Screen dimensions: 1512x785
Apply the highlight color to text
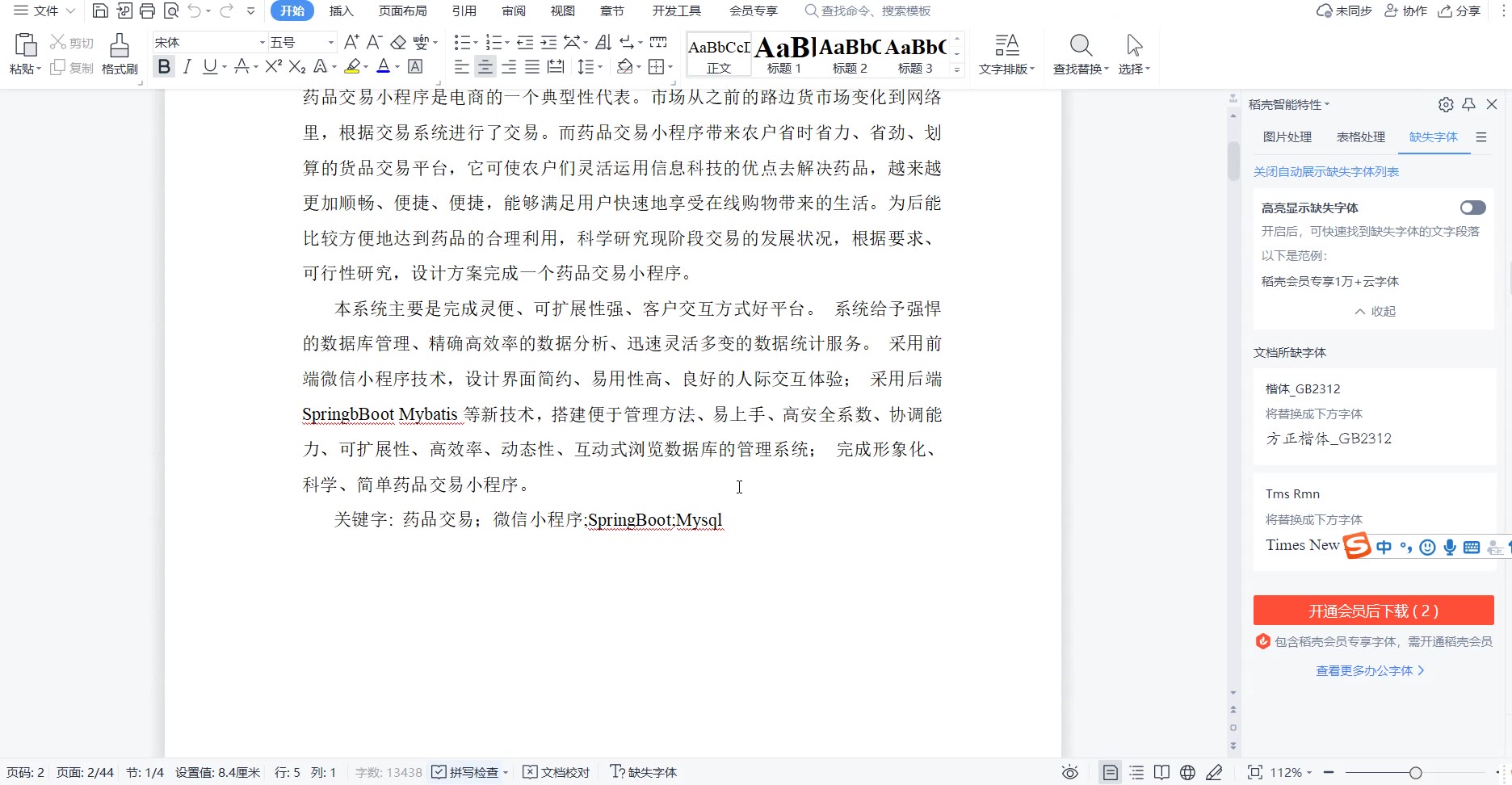click(x=352, y=67)
